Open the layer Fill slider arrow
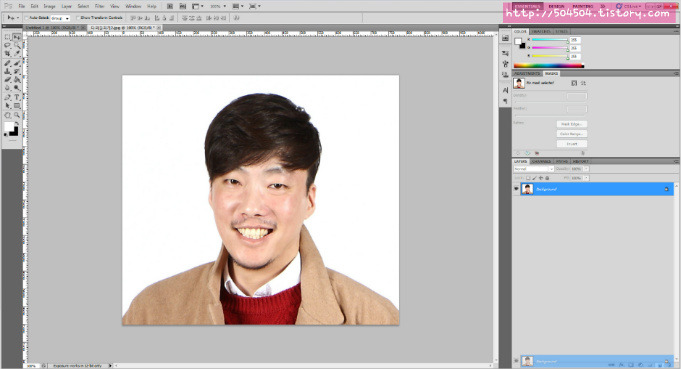This screenshot has width=681, height=369. [586, 178]
